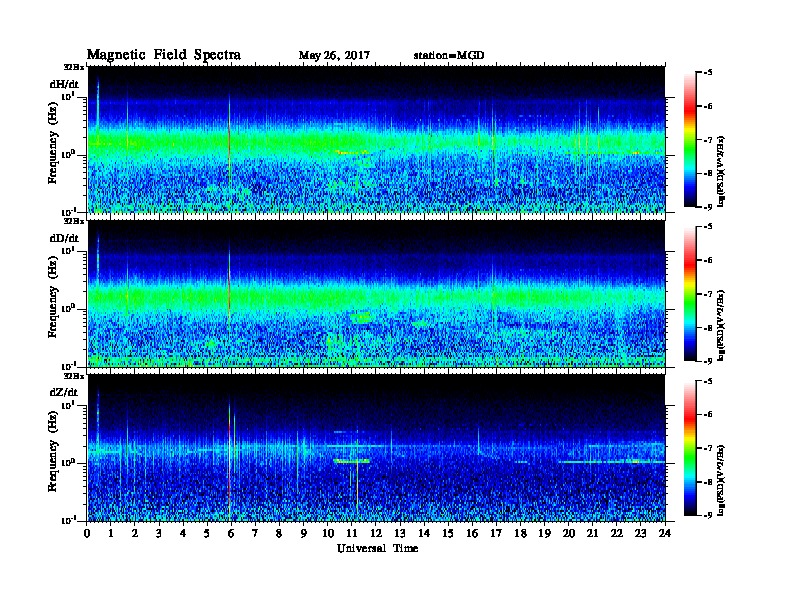Click hour label '12' on time axis
This screenshot has width=792, height=612.
(376, 533)
